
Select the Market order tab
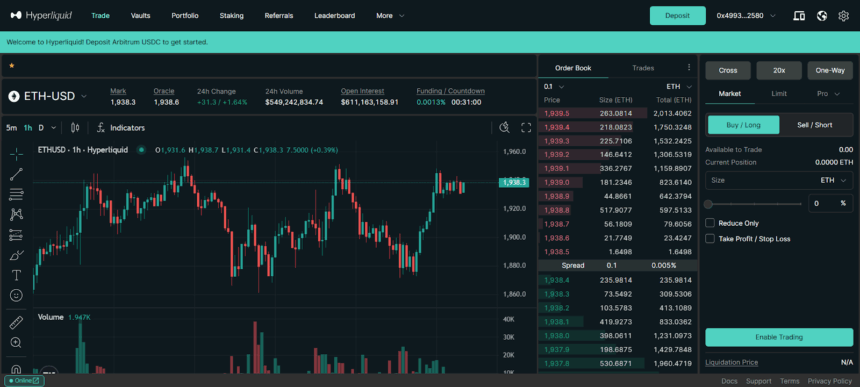(729, 94)
